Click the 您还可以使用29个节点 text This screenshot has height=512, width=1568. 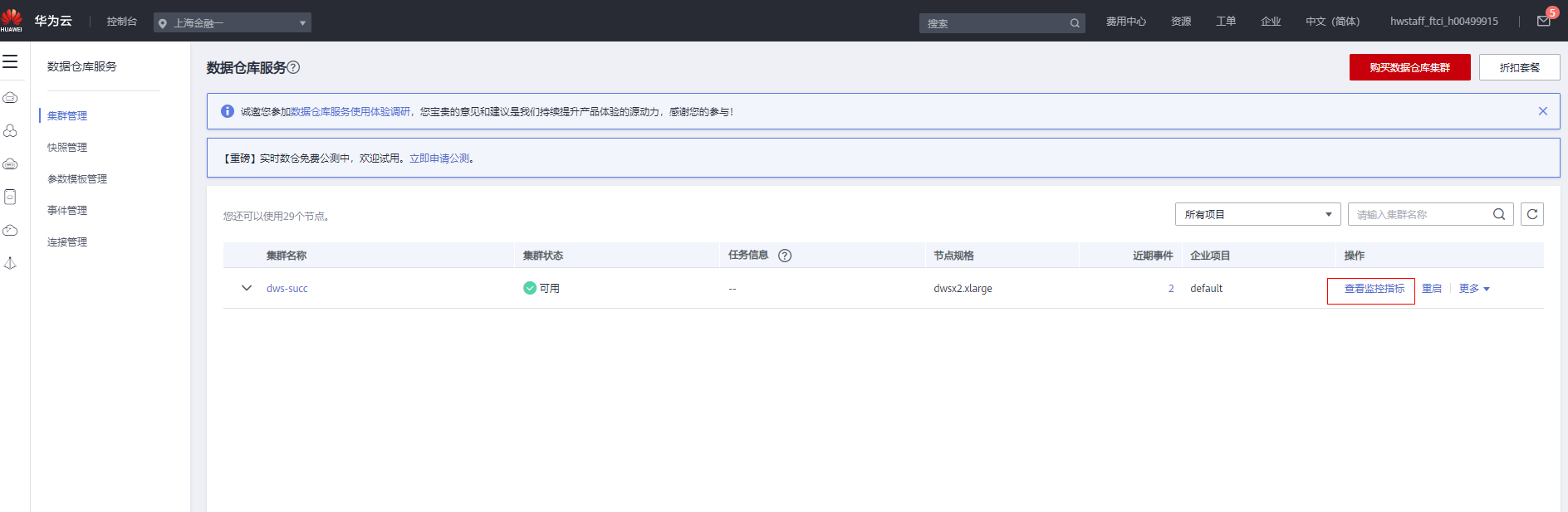click(276, 217)
